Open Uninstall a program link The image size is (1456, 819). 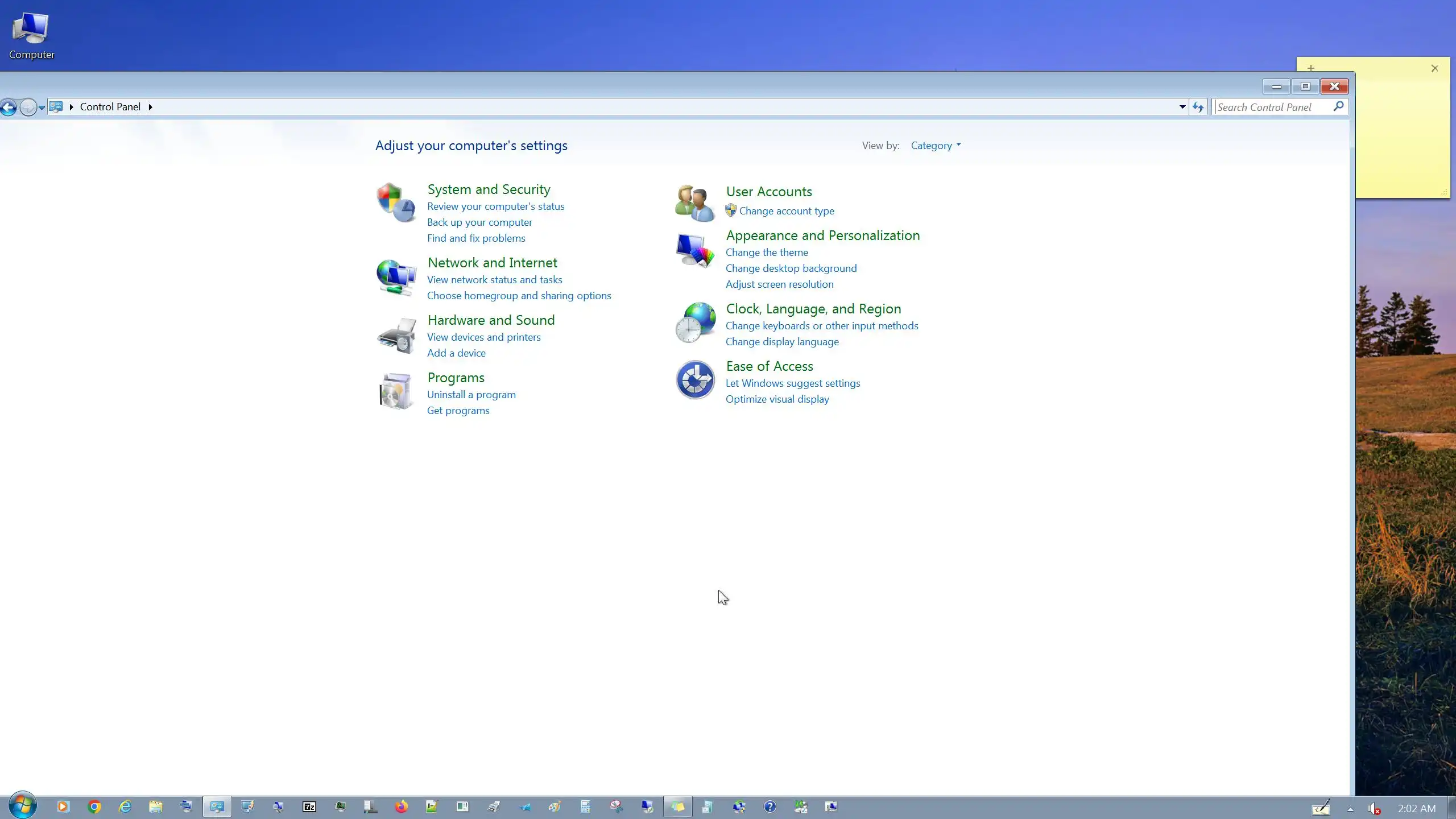coord(471,395)
